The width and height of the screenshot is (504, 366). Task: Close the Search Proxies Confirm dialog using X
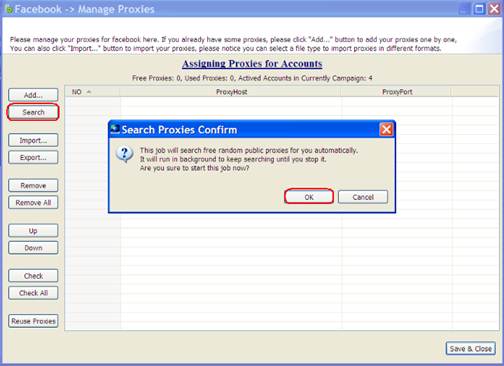tap(386, 129)
